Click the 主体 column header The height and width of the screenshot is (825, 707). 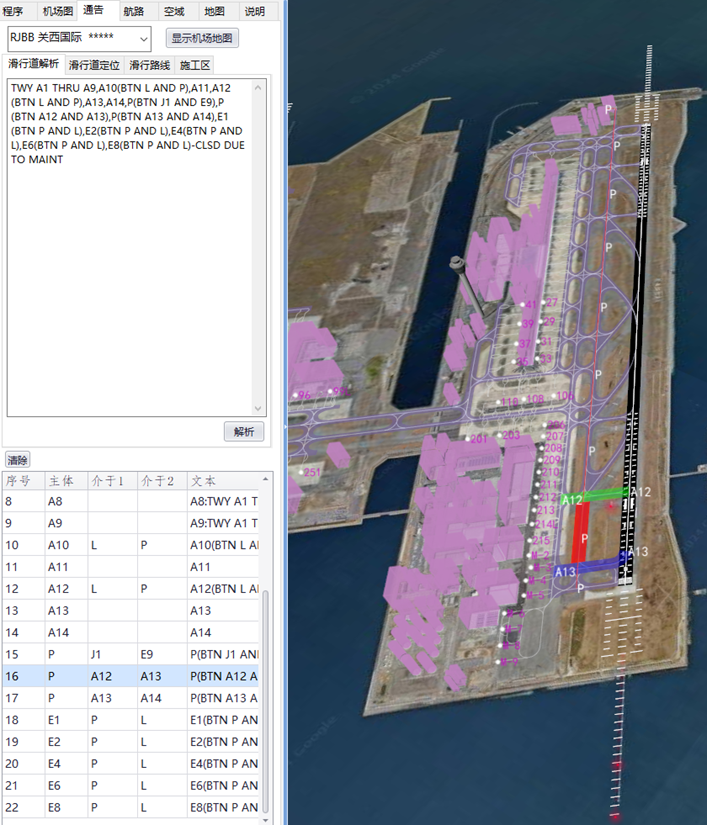[64, 481]
